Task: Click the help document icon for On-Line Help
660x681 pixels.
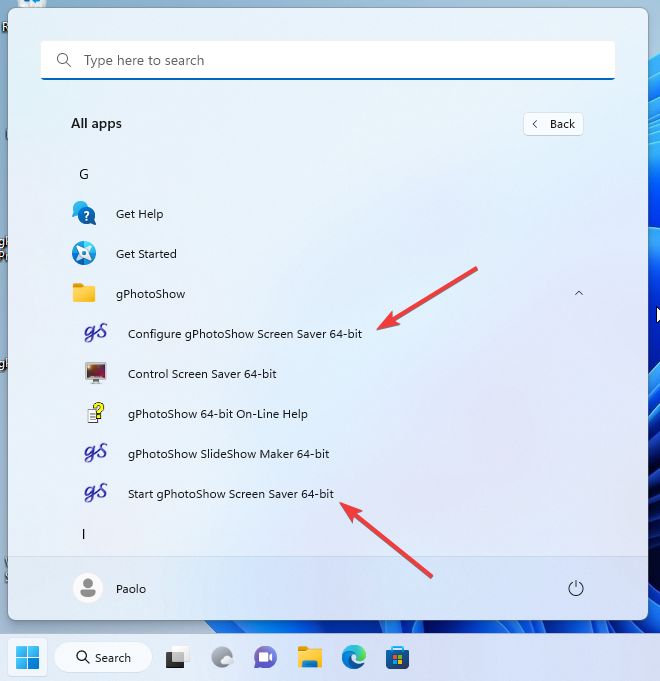Action: 96,413
